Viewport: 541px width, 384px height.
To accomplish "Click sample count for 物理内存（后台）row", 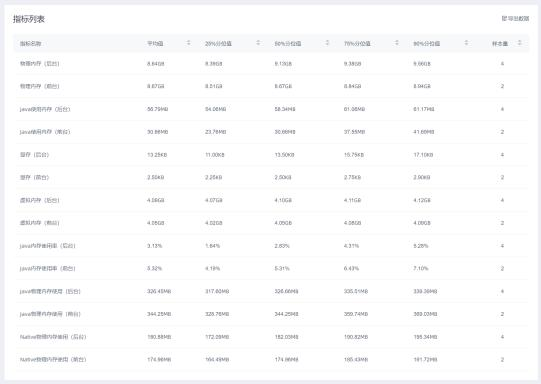I will coord(502,64).
